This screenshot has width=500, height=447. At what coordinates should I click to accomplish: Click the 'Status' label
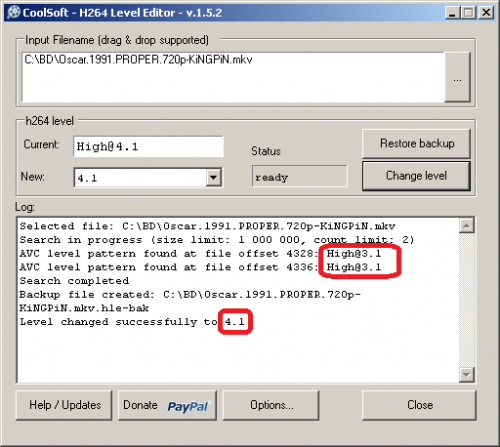tap(266, 151)
